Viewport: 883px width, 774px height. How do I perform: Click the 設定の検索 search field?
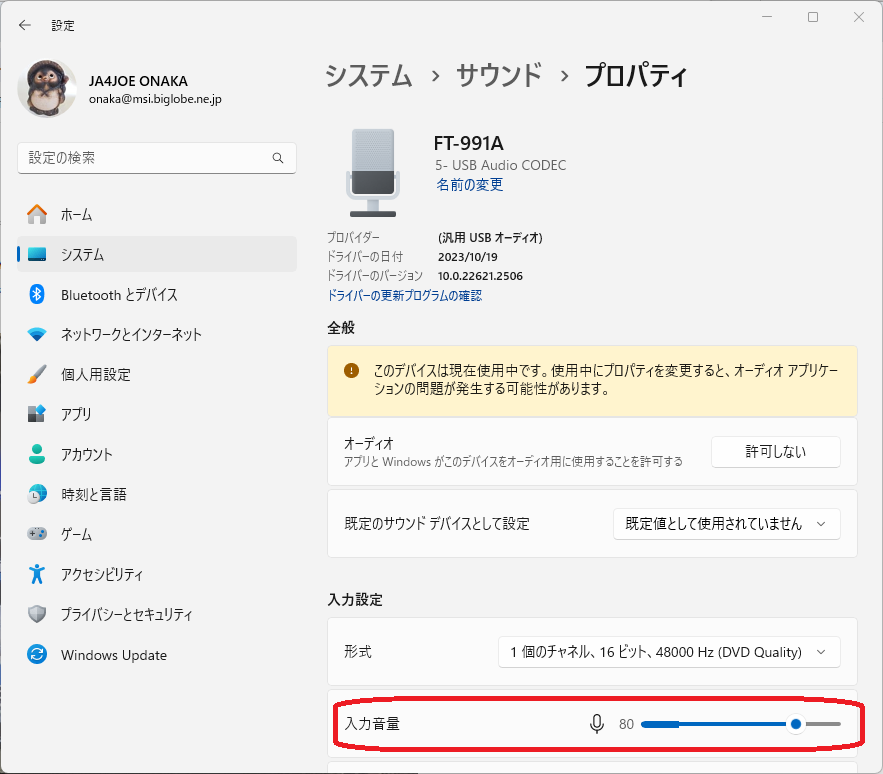(x=157, y=158)
